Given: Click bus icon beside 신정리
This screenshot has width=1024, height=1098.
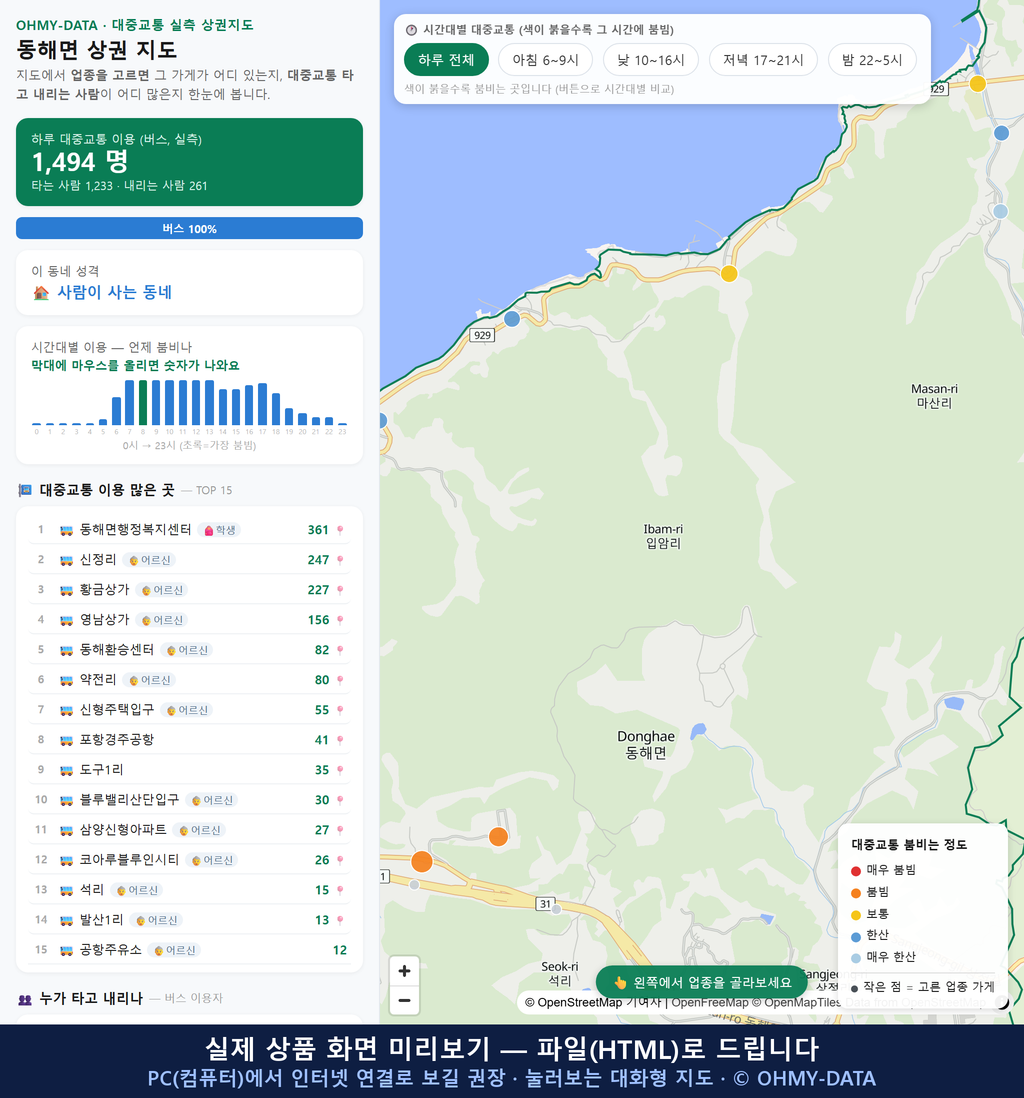Looking at the screenshot, I should (x=67, y=560).
